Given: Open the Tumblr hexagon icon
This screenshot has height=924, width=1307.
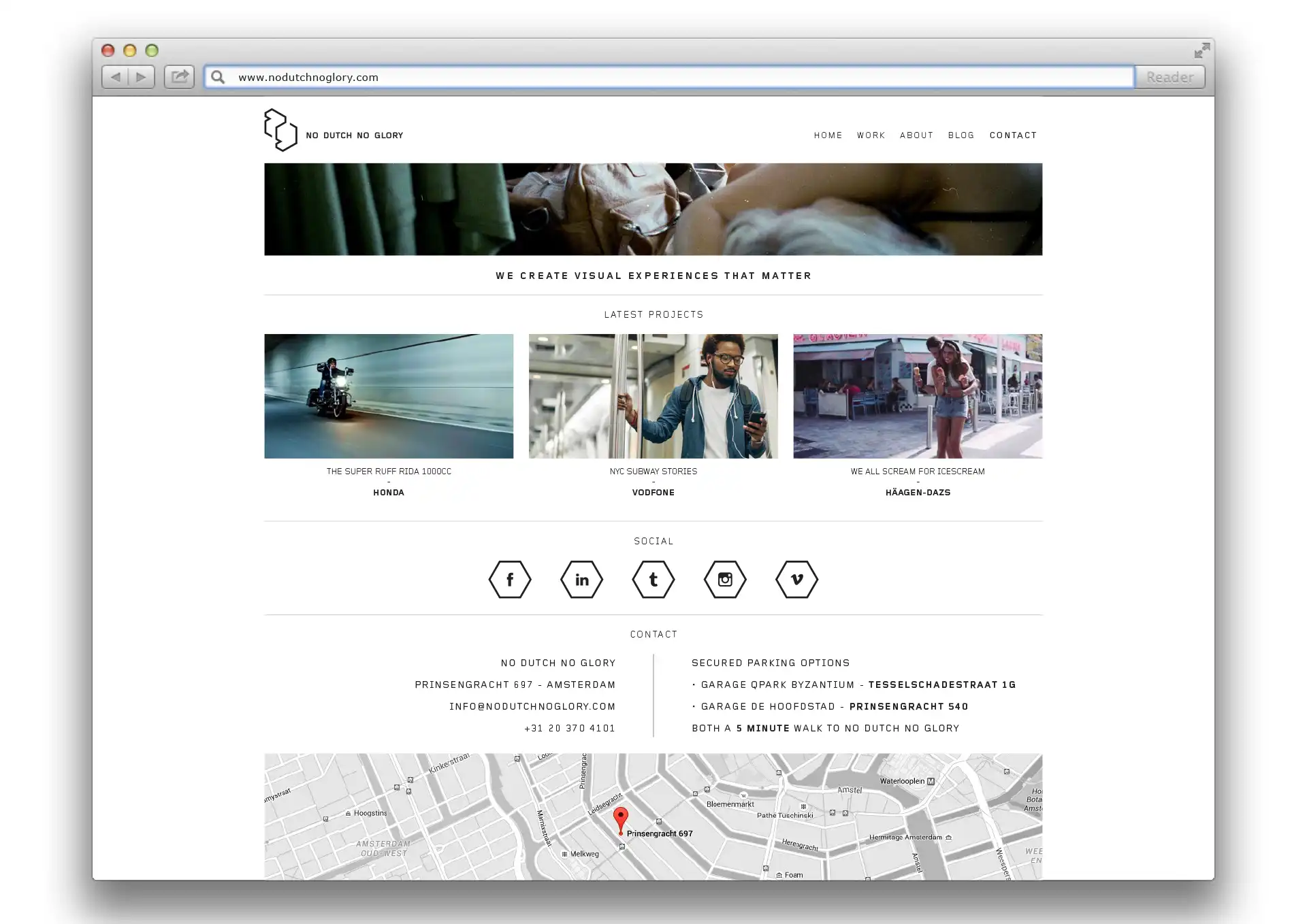Looking at the screenshot, I should 653,579.
